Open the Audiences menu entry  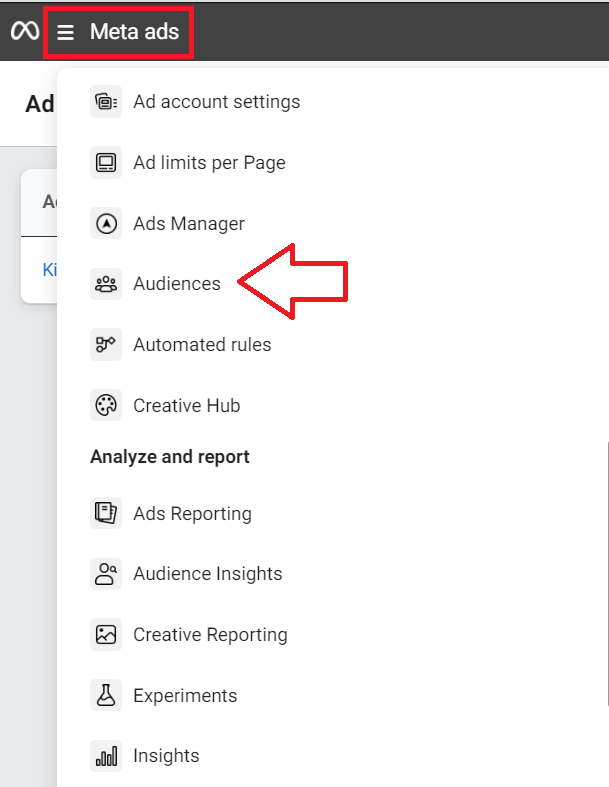[177, 284]
